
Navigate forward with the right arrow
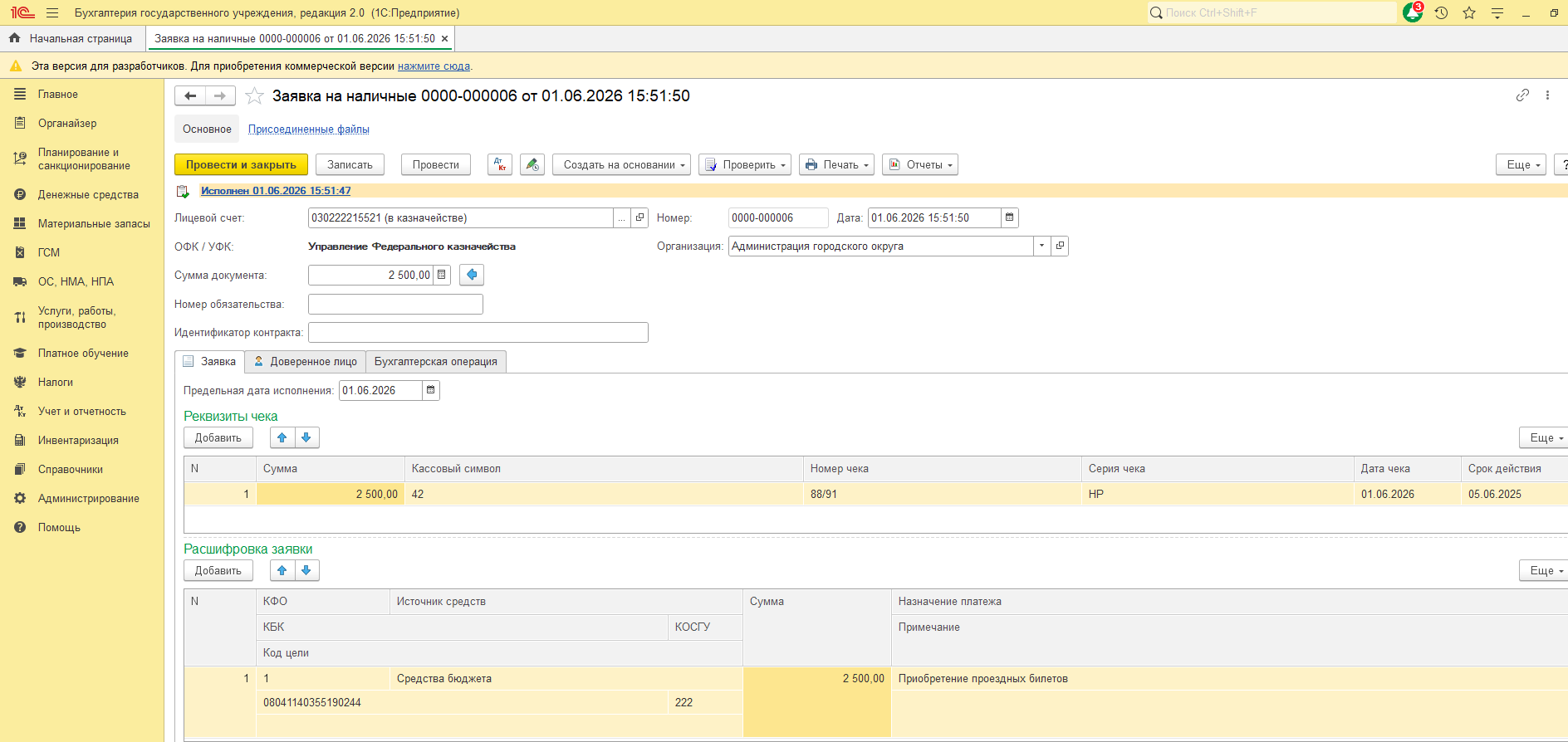[220, 96]
